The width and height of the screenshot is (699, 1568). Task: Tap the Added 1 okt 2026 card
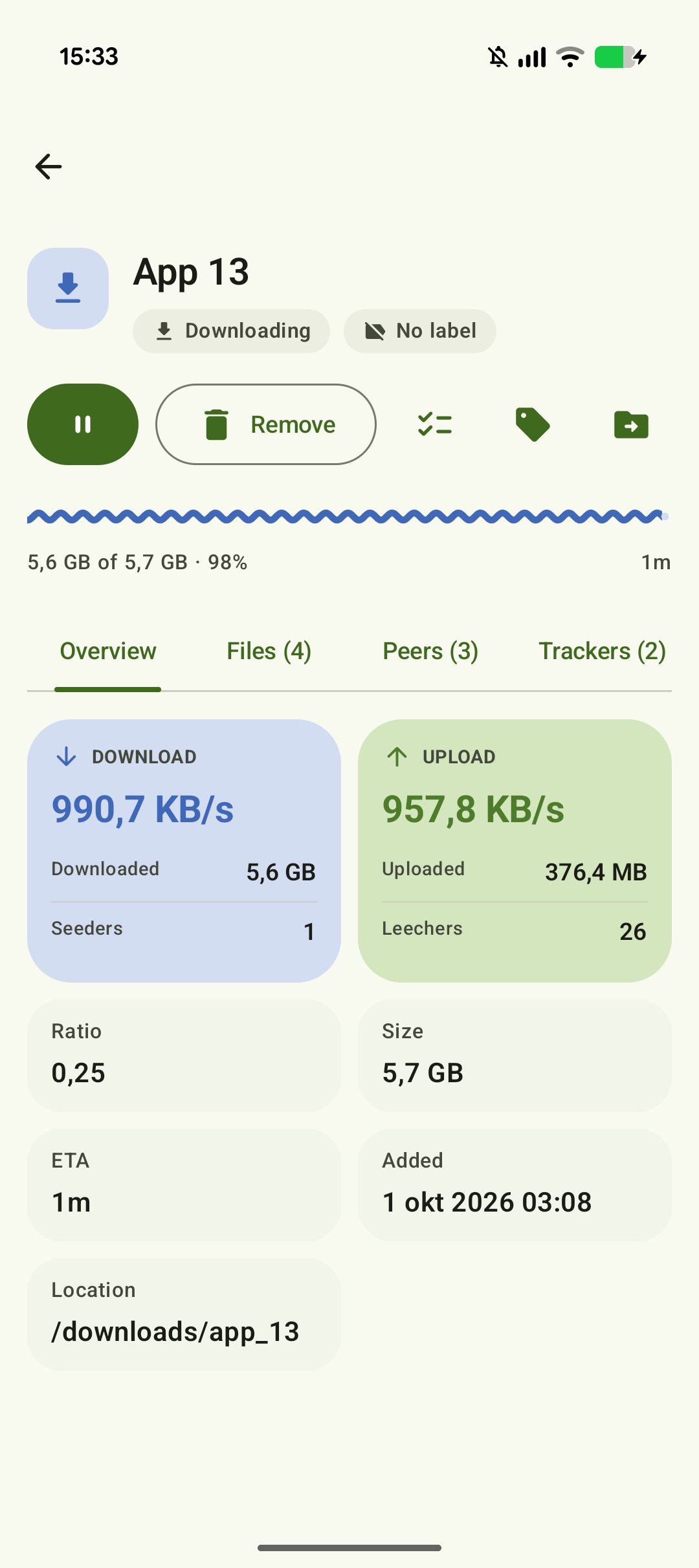pos(515,1185)
